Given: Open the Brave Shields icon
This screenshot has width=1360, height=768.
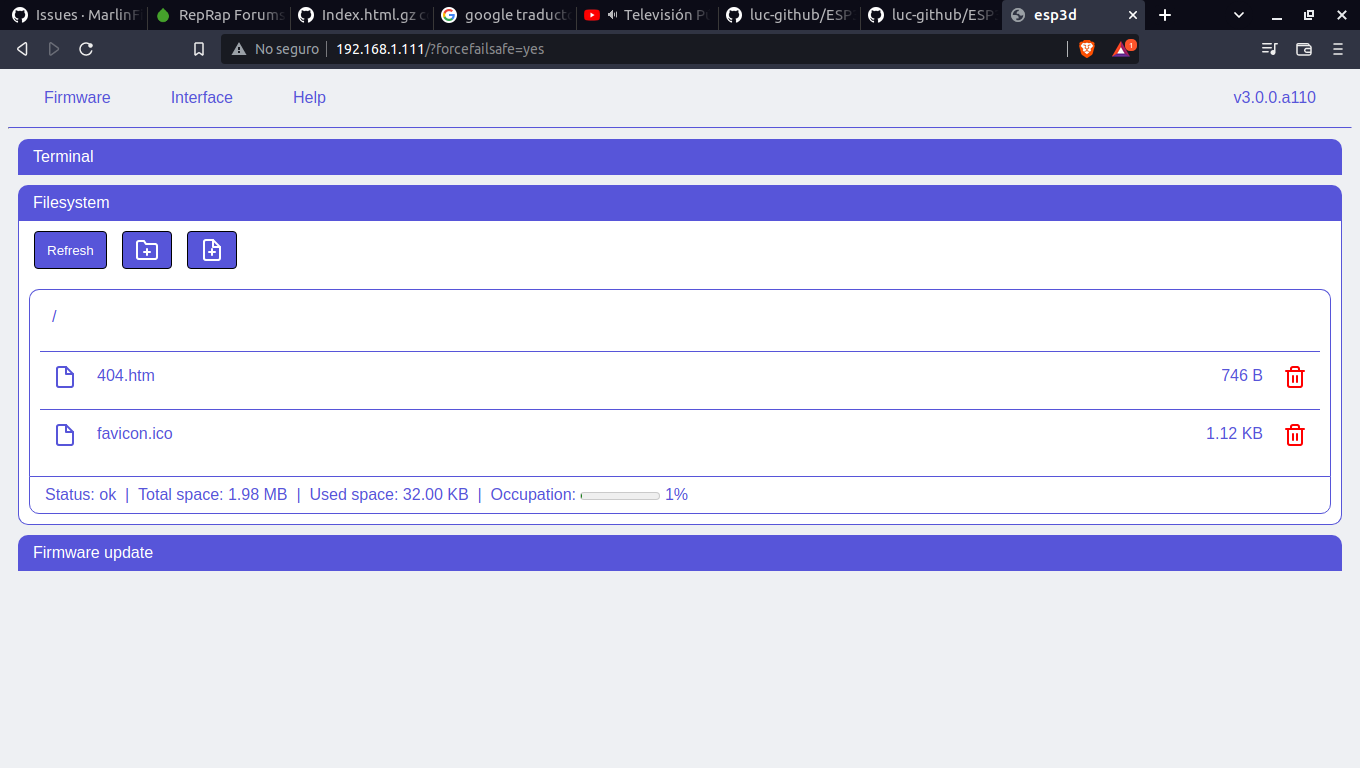Looking at the screenshot, I should coord(1086,49).
